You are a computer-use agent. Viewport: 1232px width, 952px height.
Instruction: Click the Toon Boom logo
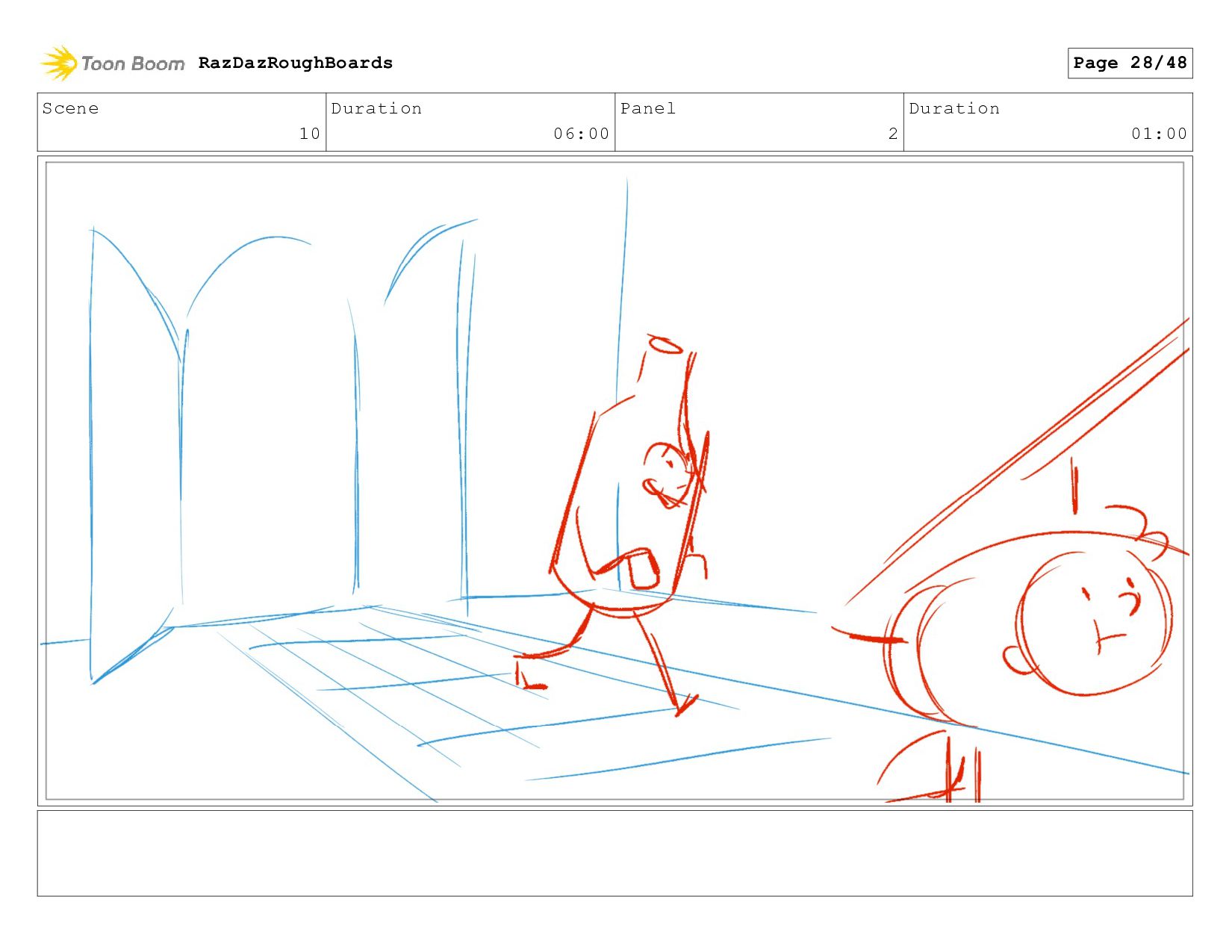click(x=112, y=63)
